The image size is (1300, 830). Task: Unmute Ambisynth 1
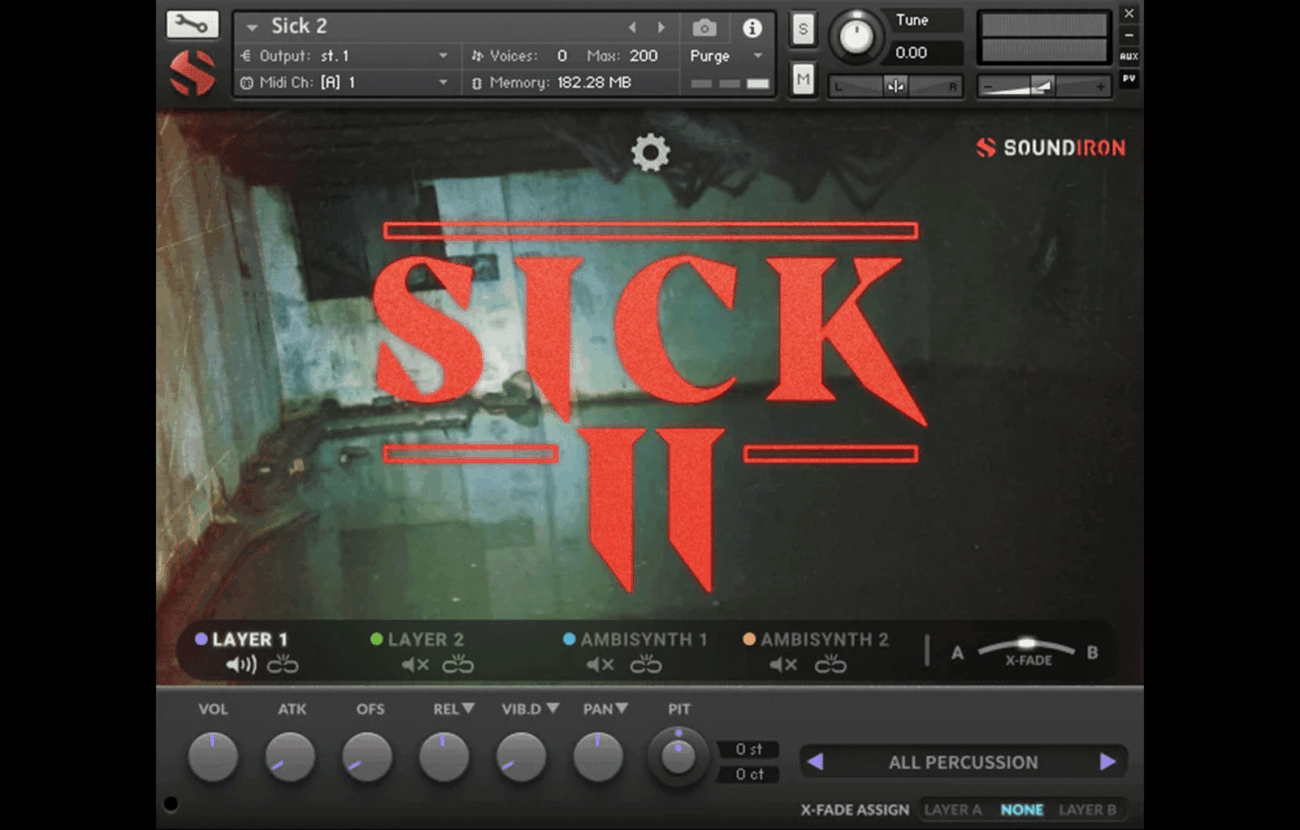[600, 664]
